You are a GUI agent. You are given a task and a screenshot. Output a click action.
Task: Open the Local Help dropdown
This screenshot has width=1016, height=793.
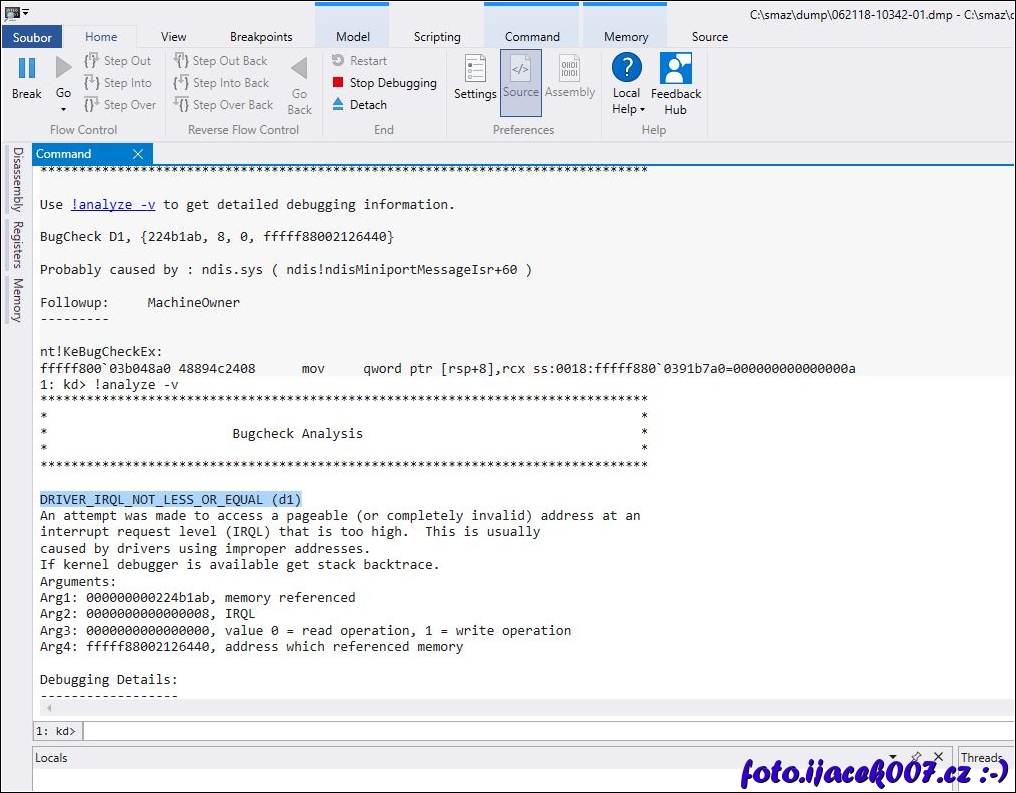pos(628,109)
